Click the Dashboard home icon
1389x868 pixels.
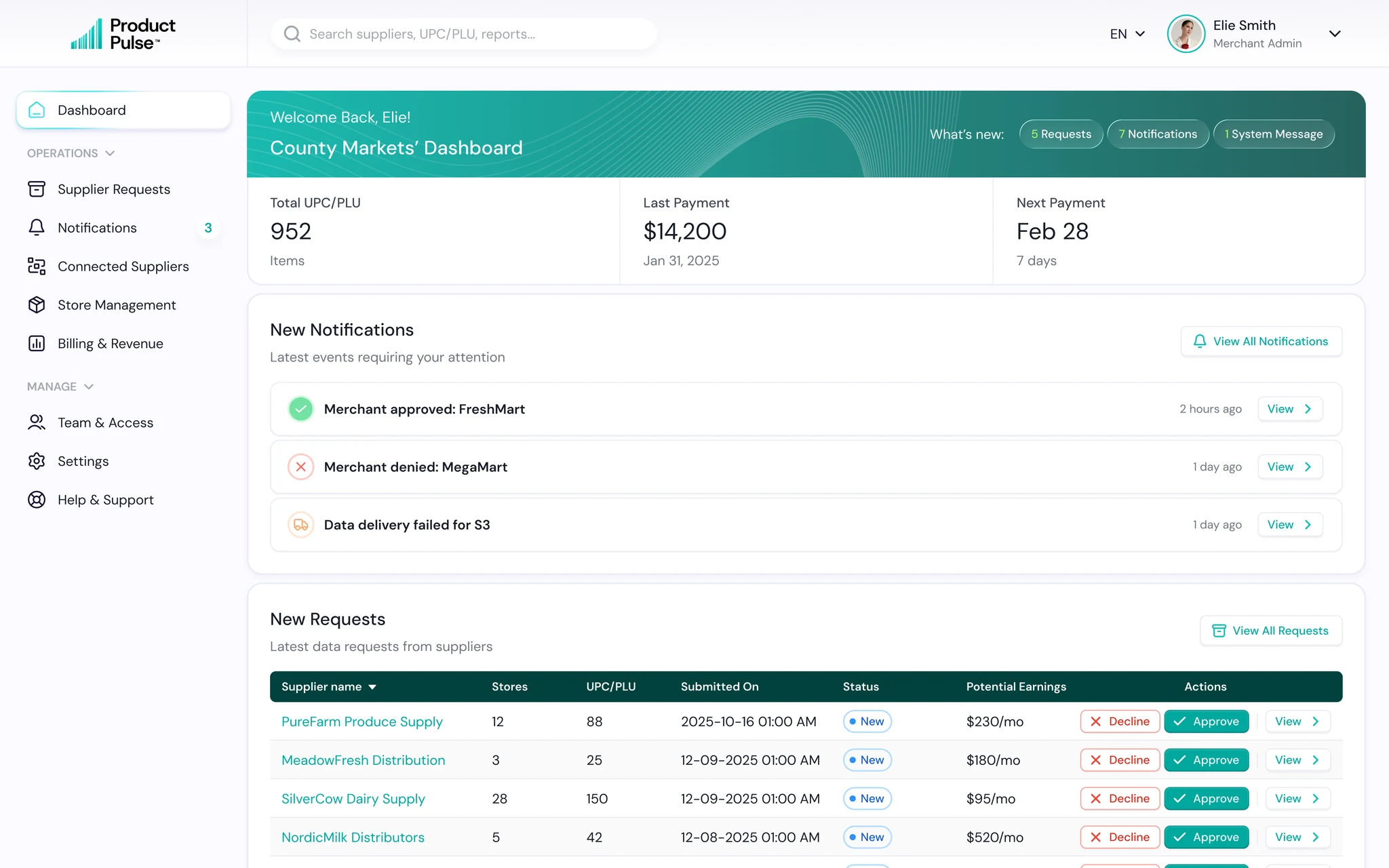click(37, 110)
